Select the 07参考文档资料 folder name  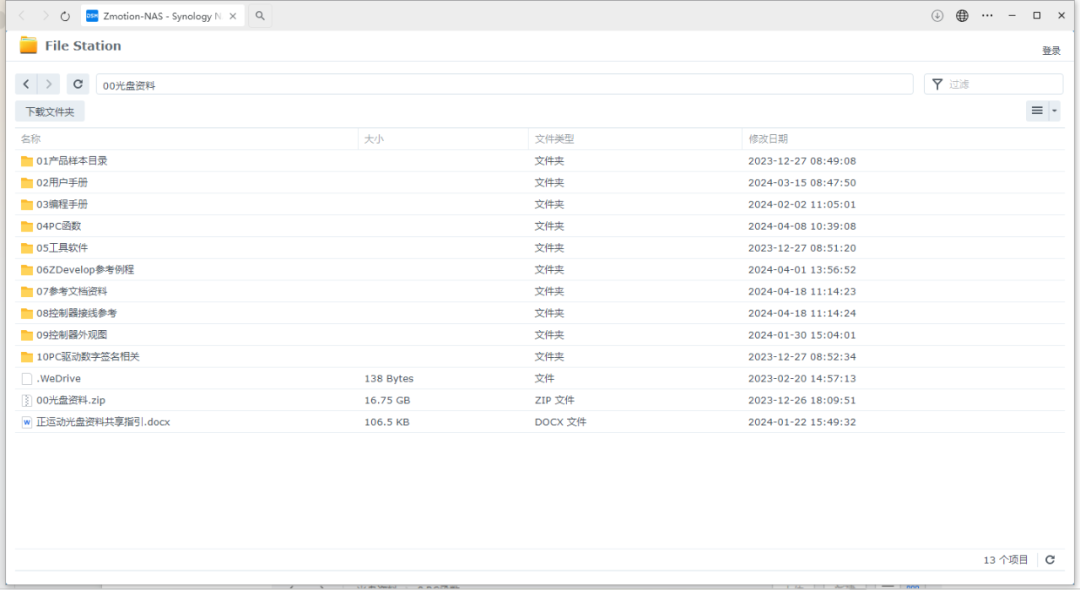click(72, 291)
